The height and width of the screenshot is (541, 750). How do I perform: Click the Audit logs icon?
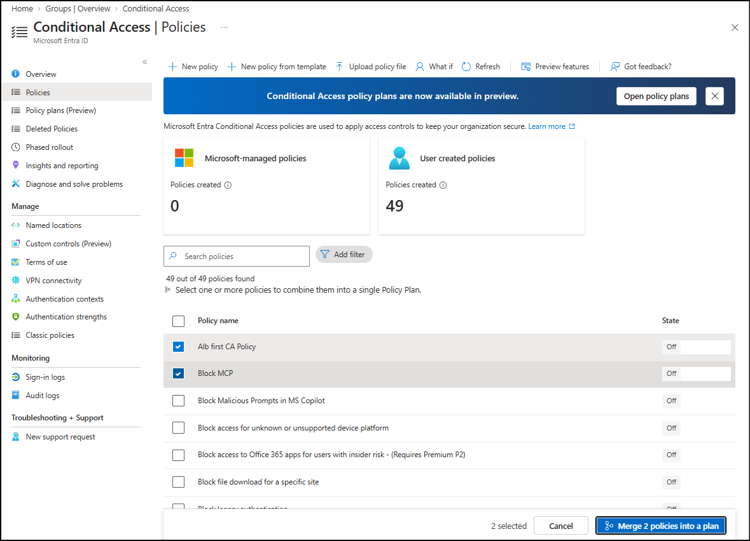[15, 395]
